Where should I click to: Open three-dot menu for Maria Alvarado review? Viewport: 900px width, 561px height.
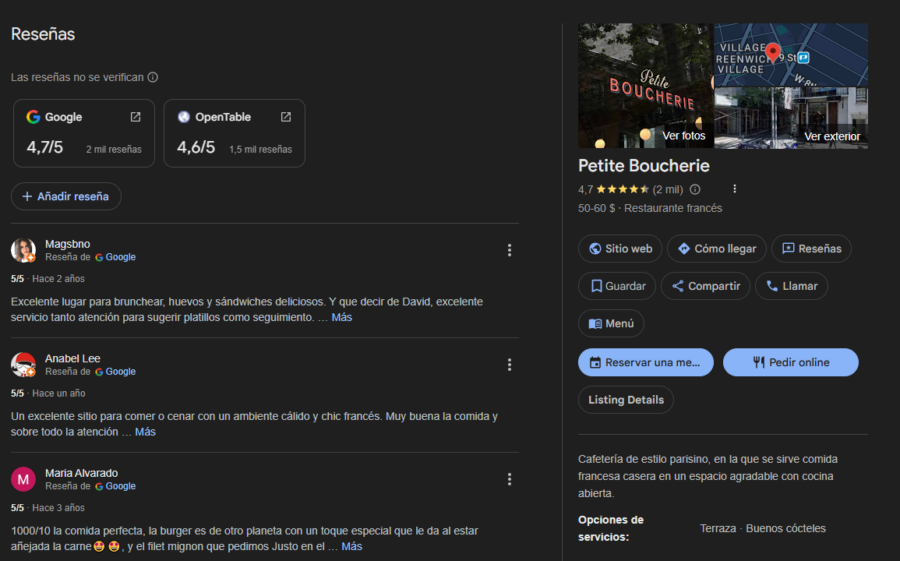[x=509, y=479]
